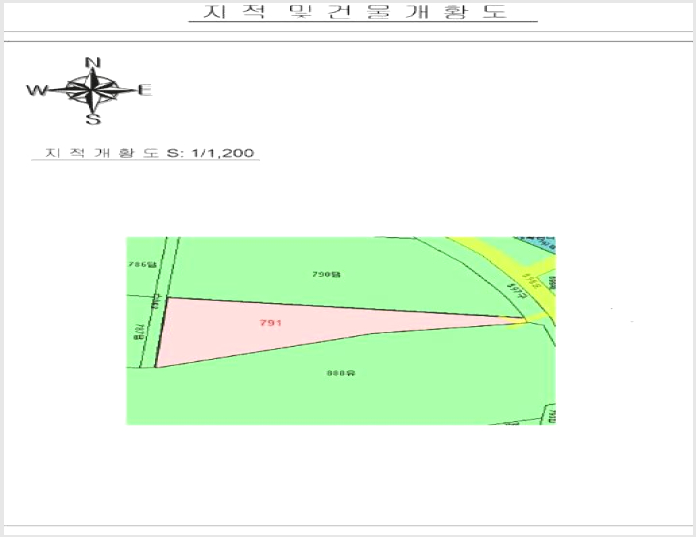696x537 pixels.
Task: Click the E letter on the compass
Action: 145,91
